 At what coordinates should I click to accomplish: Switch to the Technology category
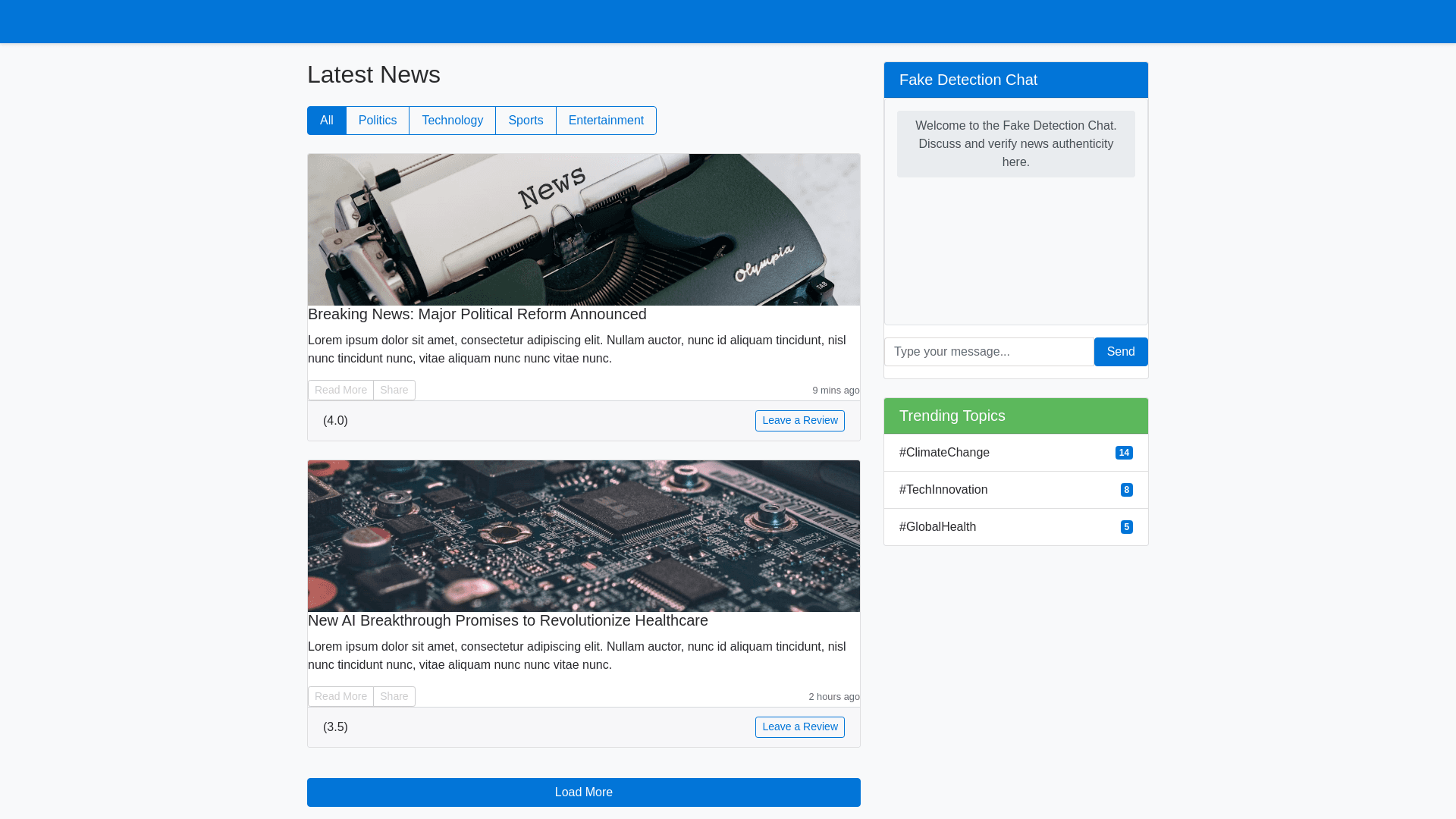click(452, 121)
